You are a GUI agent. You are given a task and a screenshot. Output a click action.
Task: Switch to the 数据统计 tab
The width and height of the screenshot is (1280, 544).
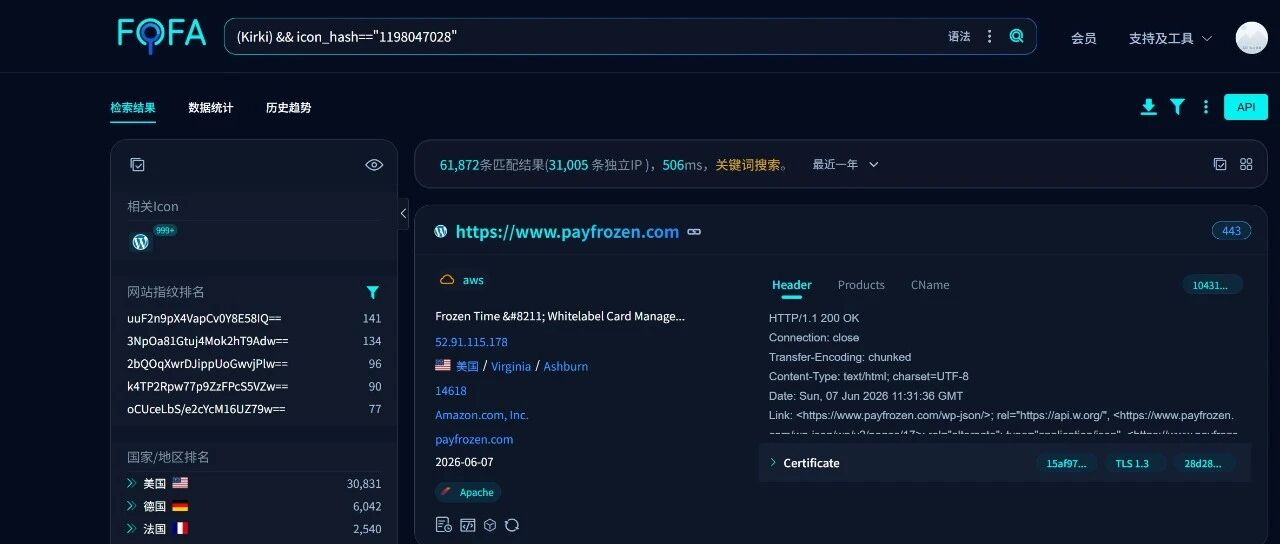point(211,108)
